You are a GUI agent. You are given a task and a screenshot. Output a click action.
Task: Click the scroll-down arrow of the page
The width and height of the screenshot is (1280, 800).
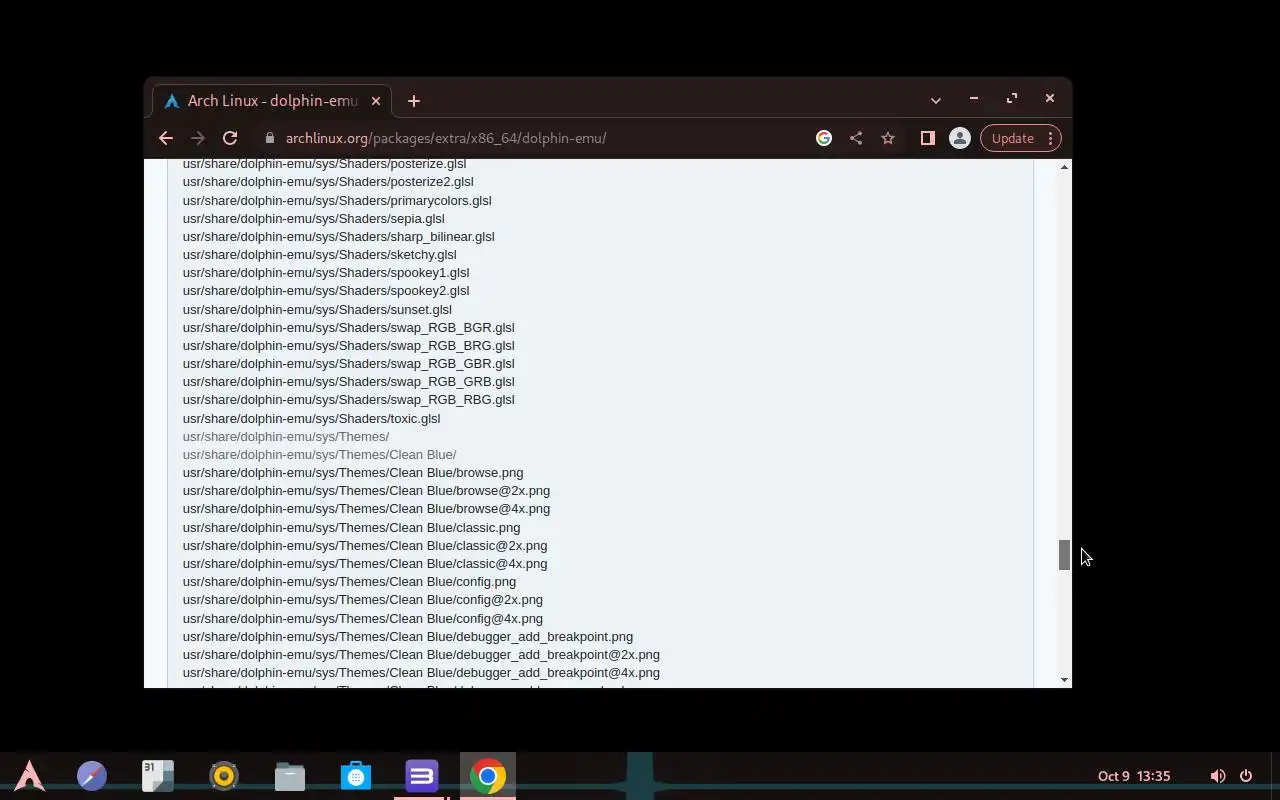click(x=1064, y=680)
